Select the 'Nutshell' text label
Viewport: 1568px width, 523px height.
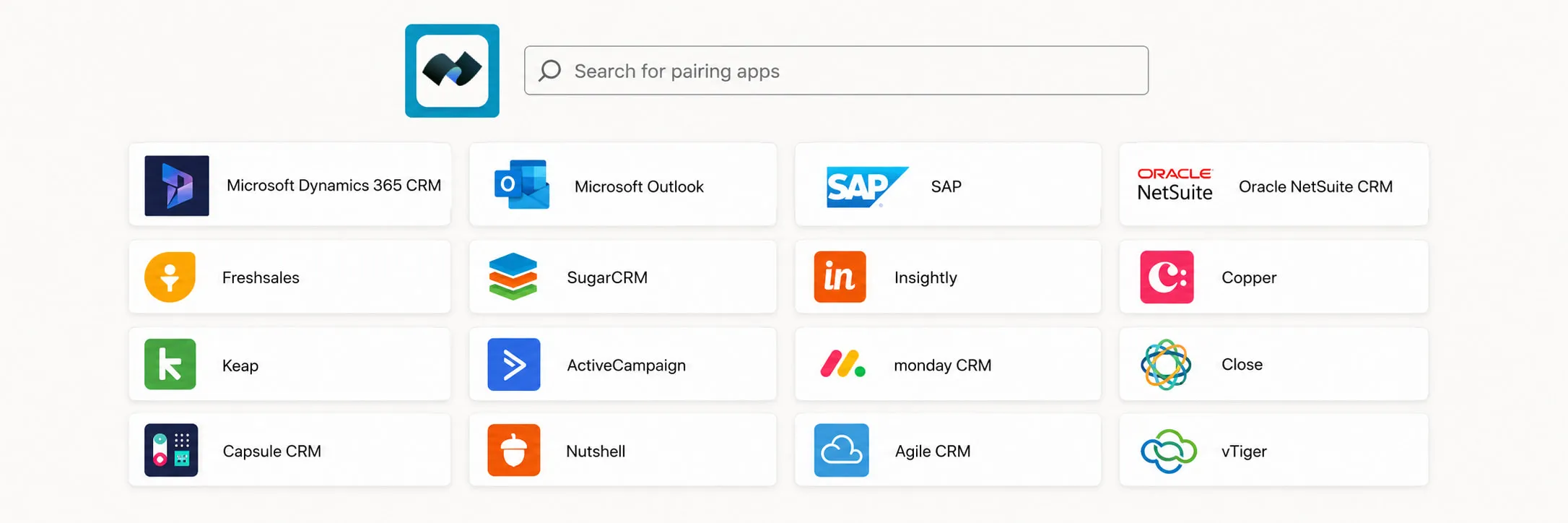point(596,451)
